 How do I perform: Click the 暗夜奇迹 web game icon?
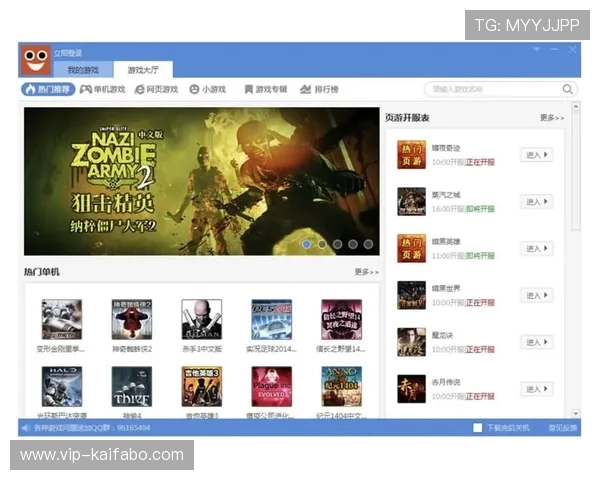click(x=411, y=154)
